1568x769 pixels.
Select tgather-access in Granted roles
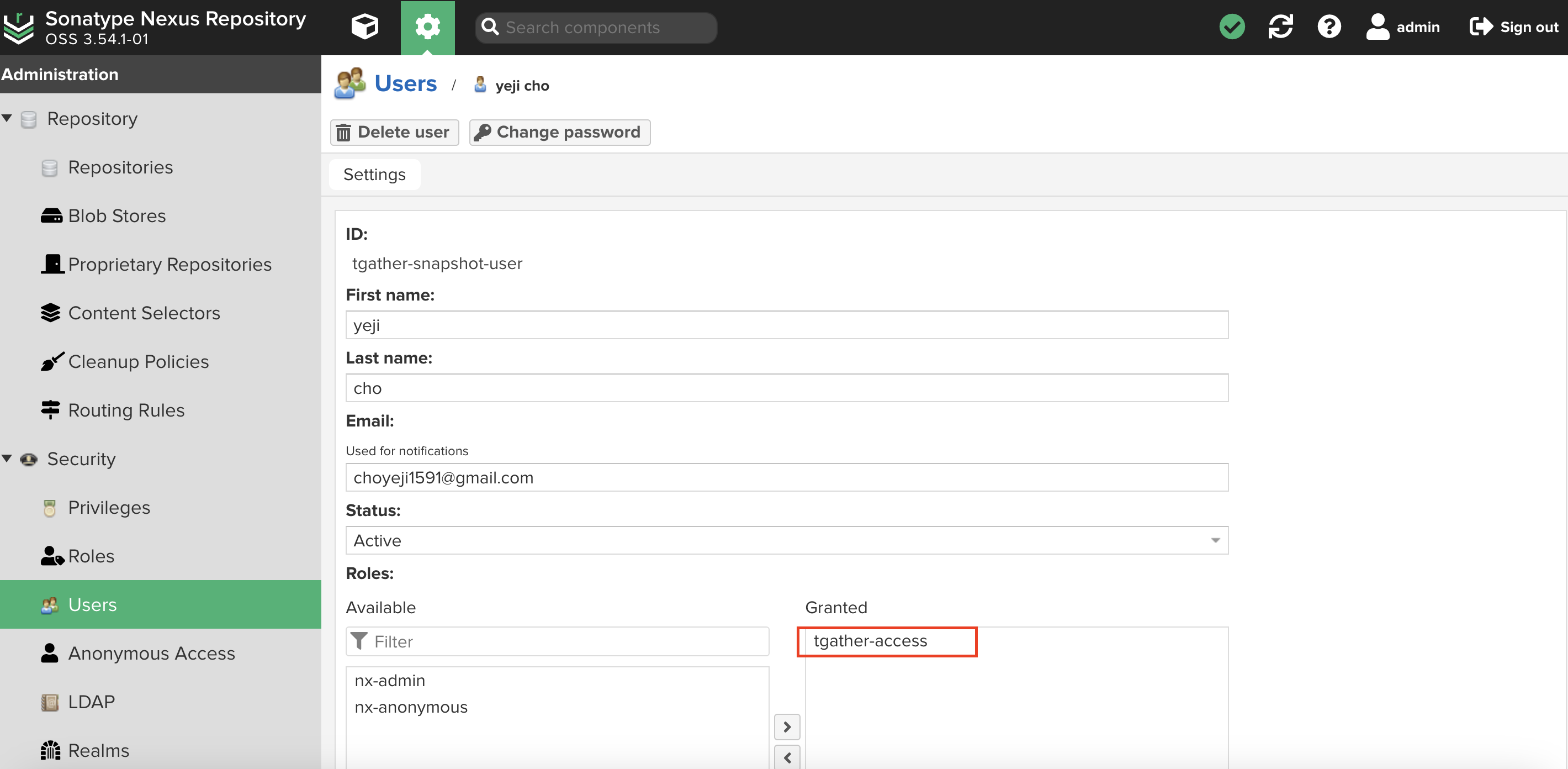point(870,640)
